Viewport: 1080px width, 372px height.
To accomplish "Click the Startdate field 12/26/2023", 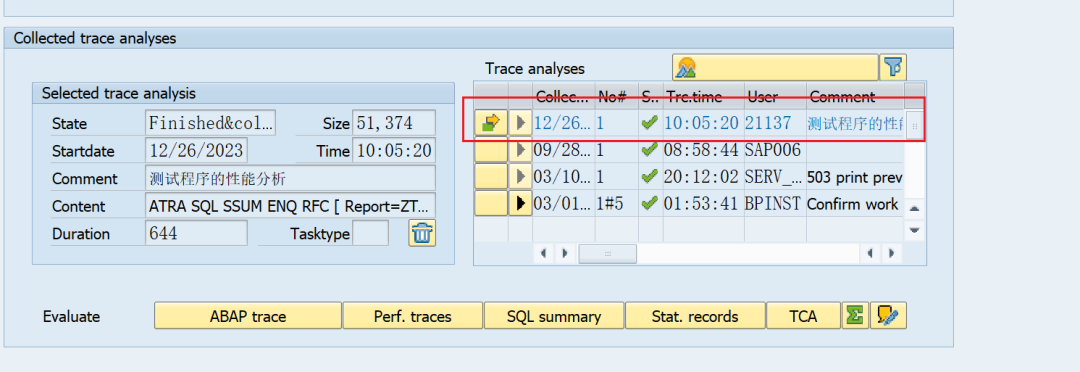I will point(196,151).
